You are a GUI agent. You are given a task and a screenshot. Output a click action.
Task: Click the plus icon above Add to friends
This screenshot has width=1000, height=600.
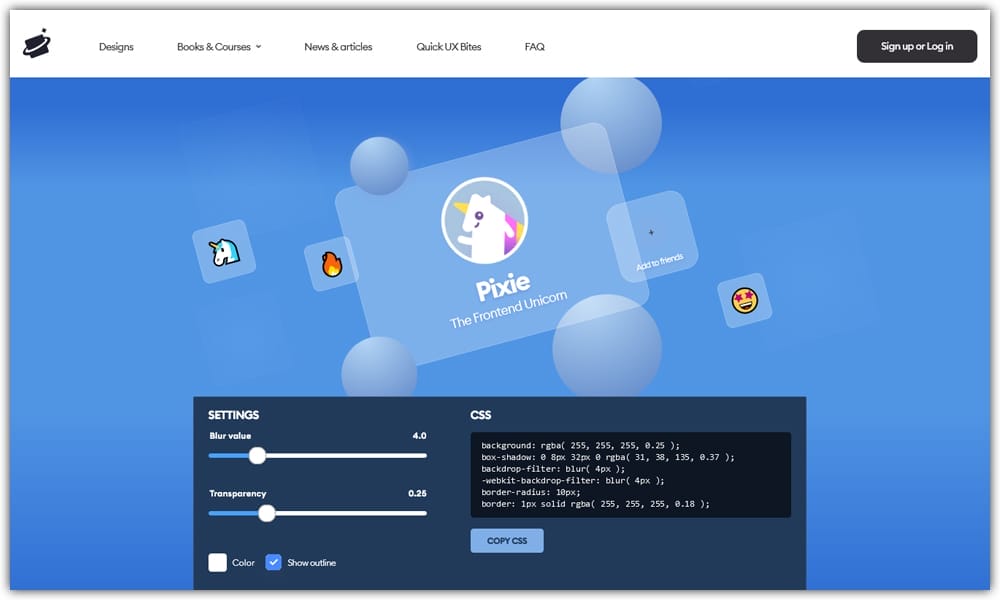[x=652, y=232]
